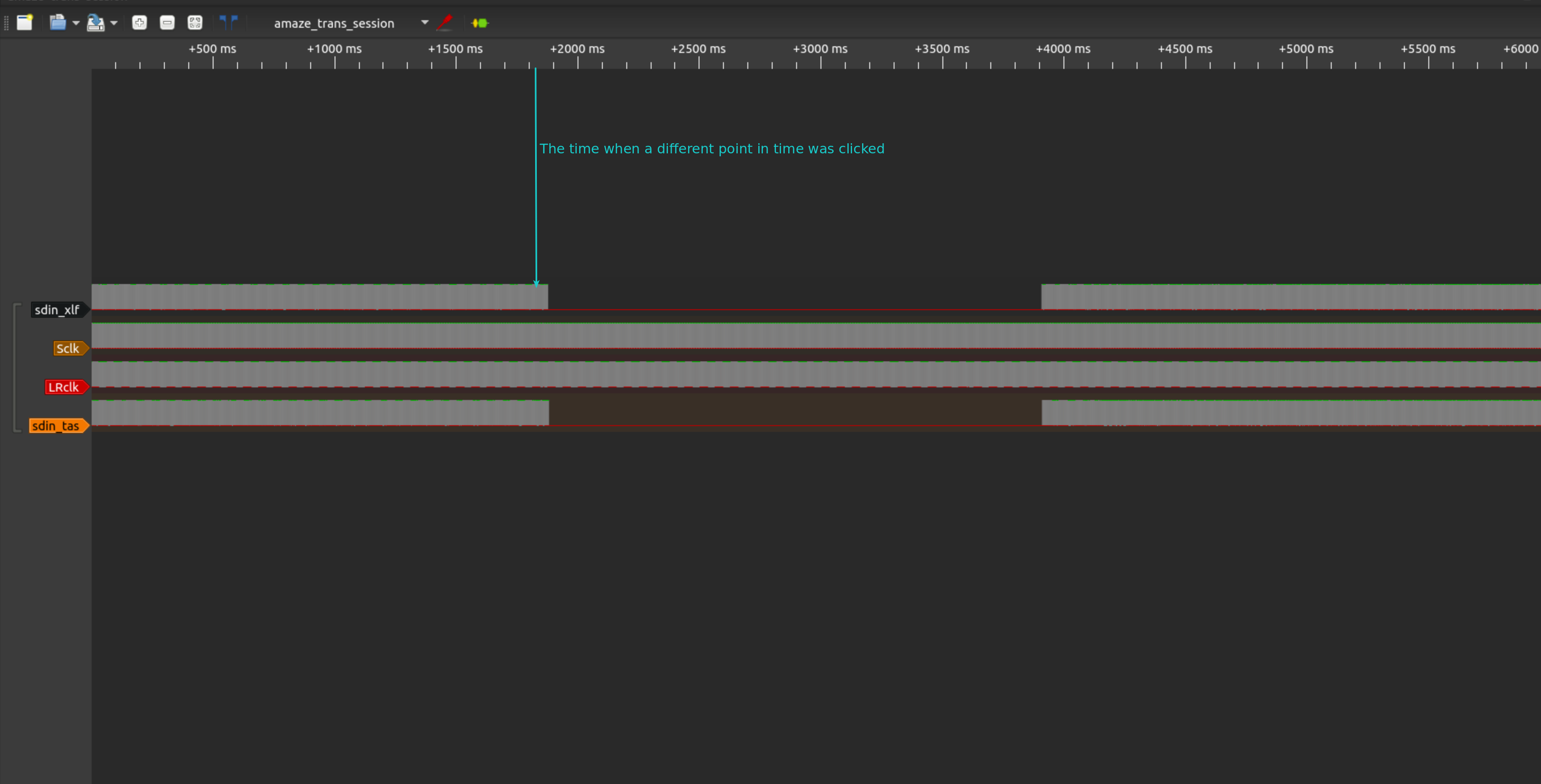Image resolution: width=1541 pixels, height=784 pixels.
Task: Zoom in on the waveform
Action: pos(140,23)
